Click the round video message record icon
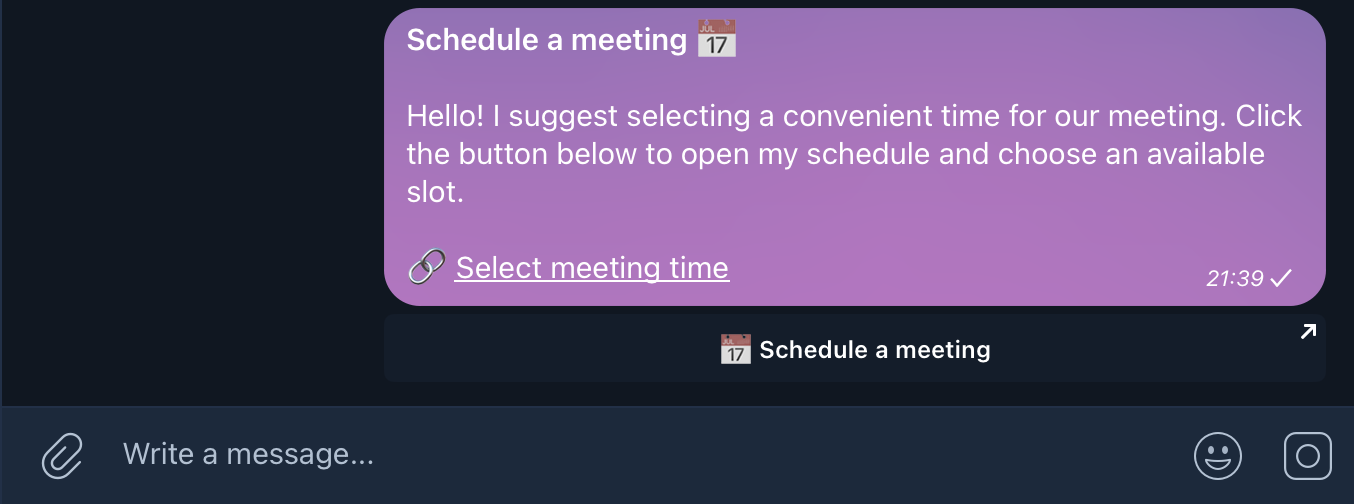 pos(1307,456)
